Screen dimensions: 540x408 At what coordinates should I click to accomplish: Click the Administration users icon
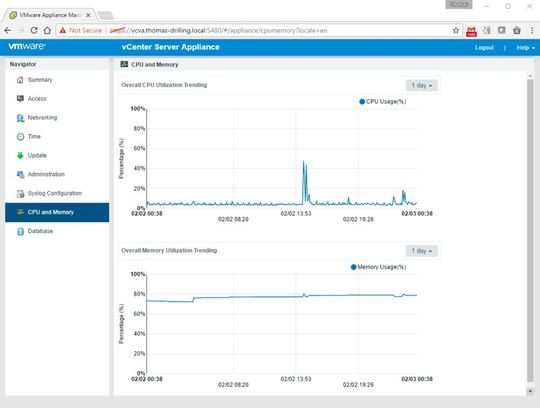(20, 175)
